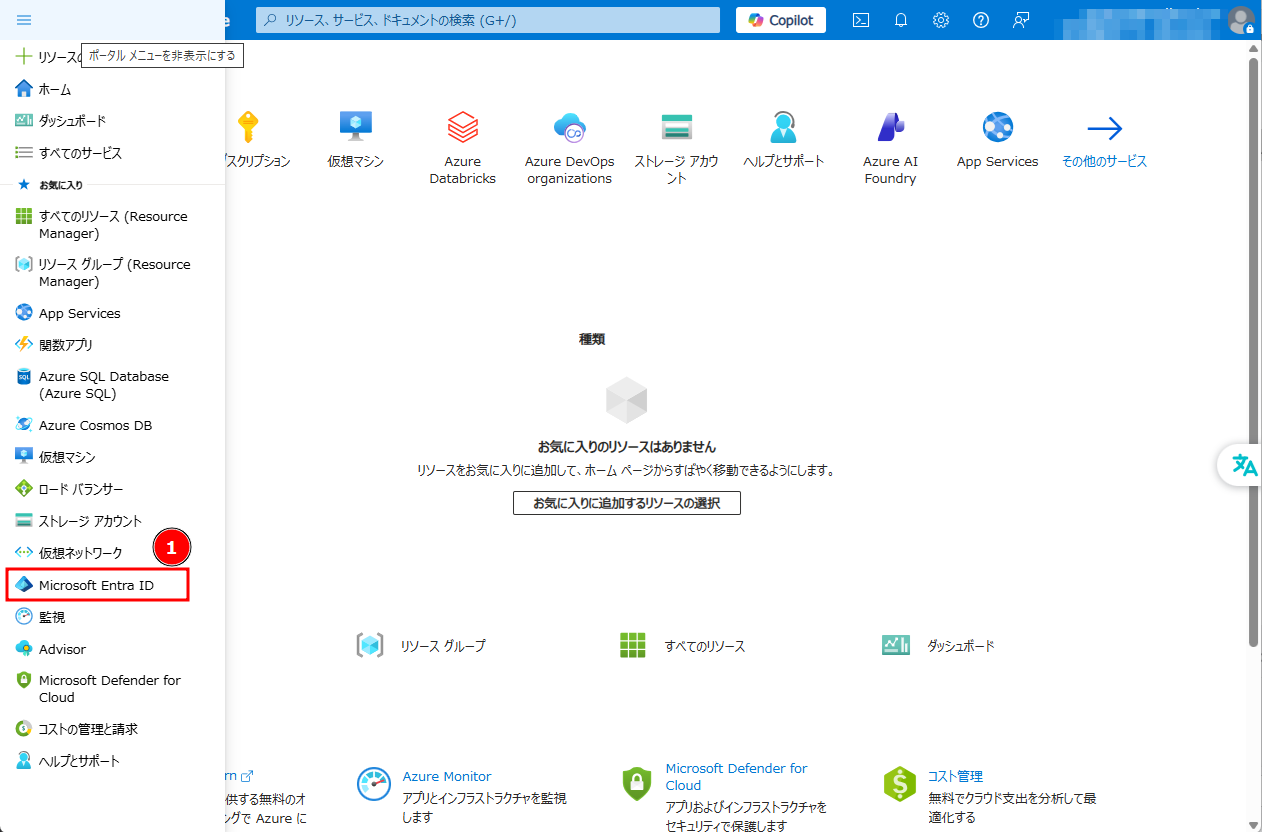This screenshot has width=1262, height=832.
Task: Open コスト管理 tool link
Action: point(955,776)
